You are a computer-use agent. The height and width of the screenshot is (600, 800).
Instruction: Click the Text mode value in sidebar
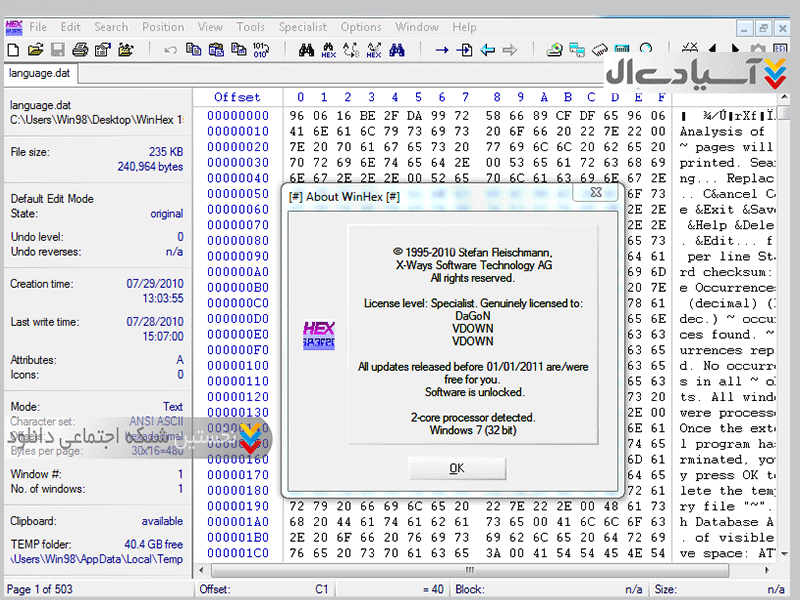coord(173,407)
